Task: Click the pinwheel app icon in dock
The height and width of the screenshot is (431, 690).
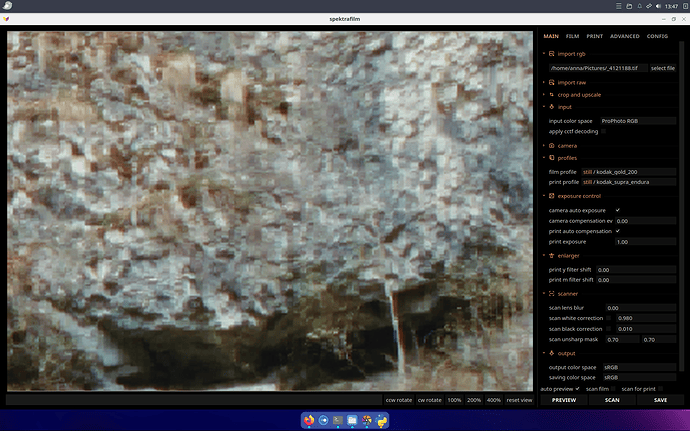Action: click(x=367, y=420)
